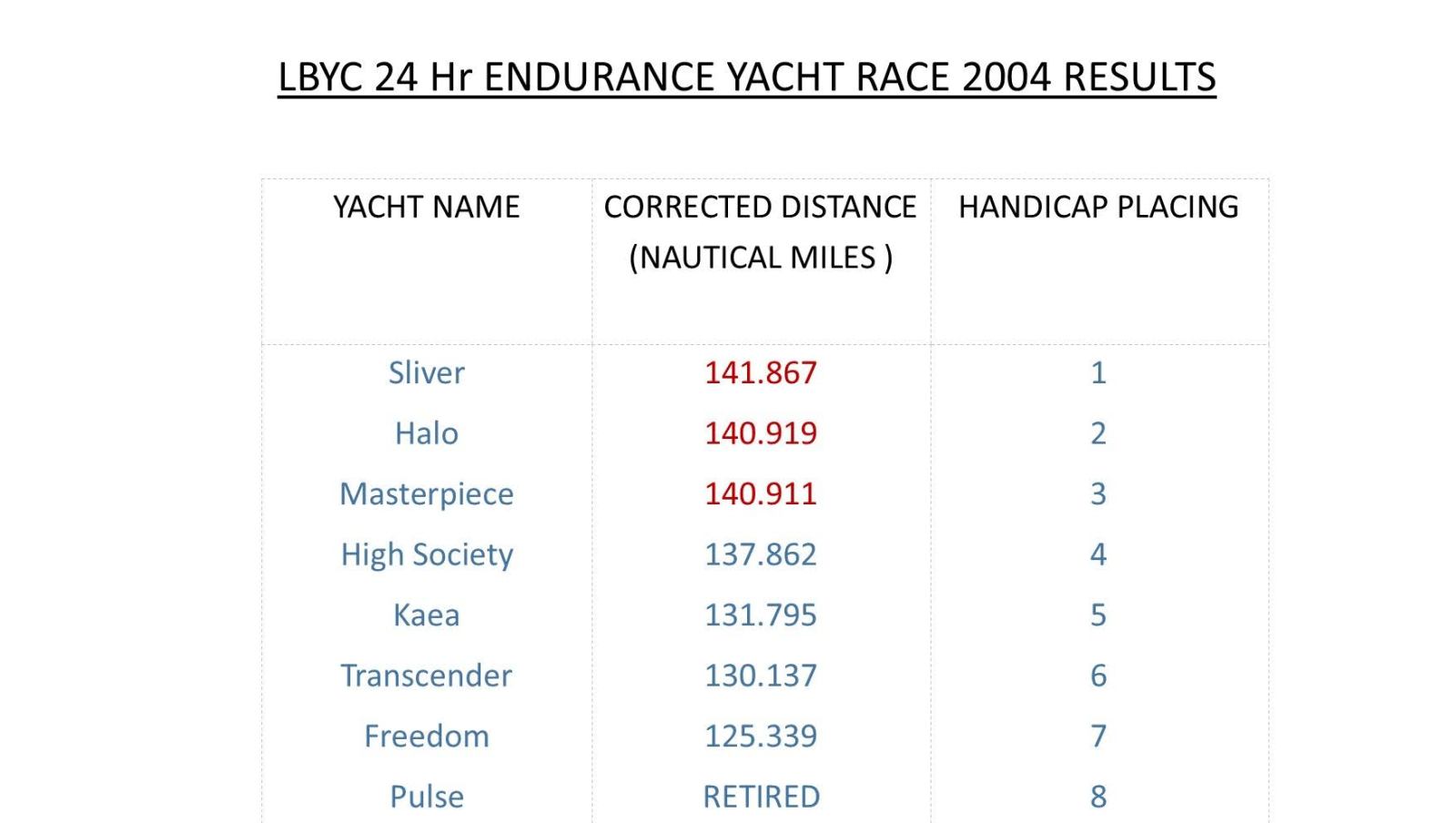Image resolution: width=1456 pixels, height=823 pixels.
Task: Click the red 141.867 distance value
Action: pos(761,372)
